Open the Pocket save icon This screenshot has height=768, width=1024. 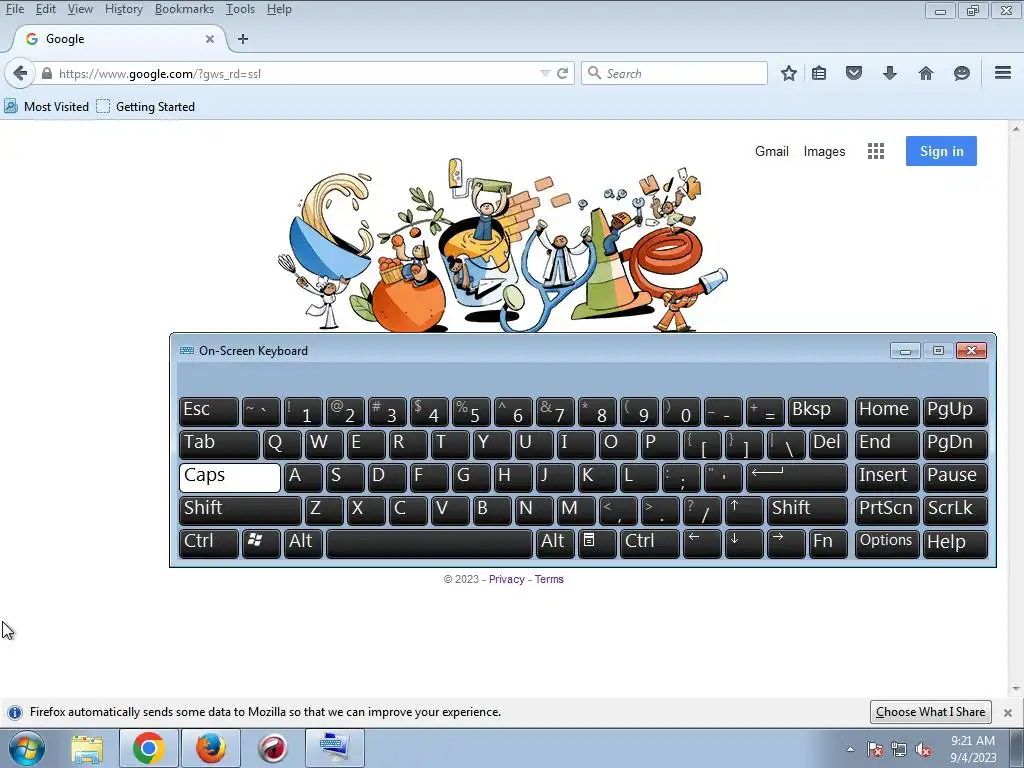854,73
